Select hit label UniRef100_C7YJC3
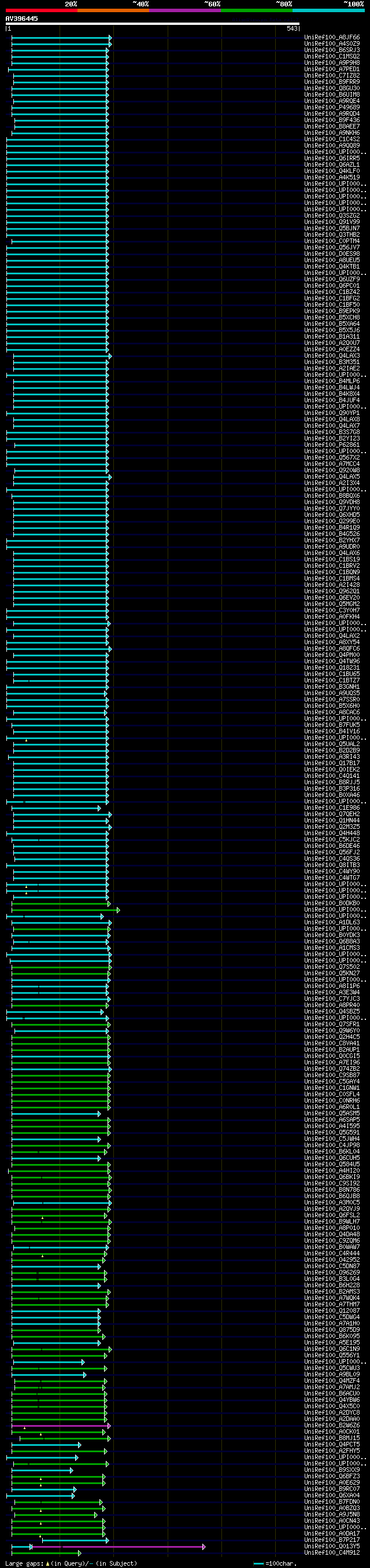370x1568 pixels. [332, 999]
